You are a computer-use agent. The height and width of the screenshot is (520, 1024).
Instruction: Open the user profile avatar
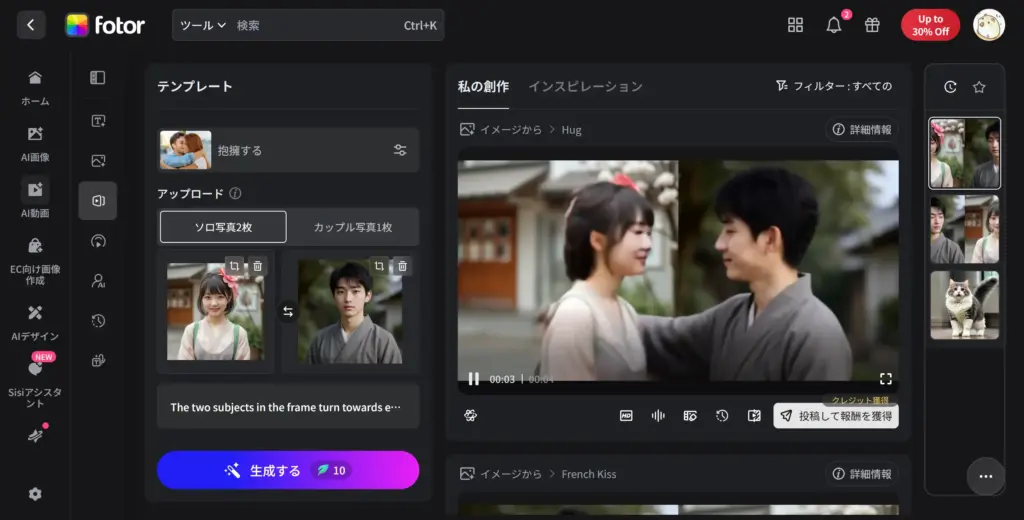[x=989, y=25]
